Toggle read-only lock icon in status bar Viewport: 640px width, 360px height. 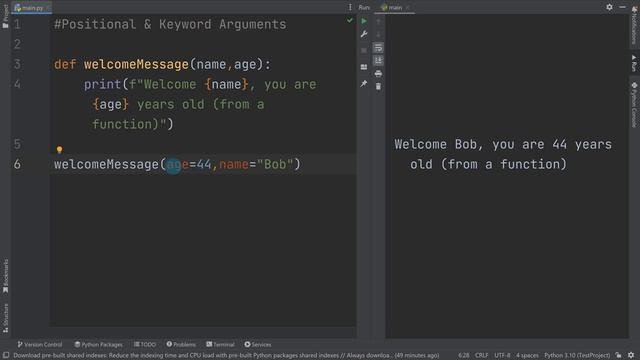tap(619, 356)
